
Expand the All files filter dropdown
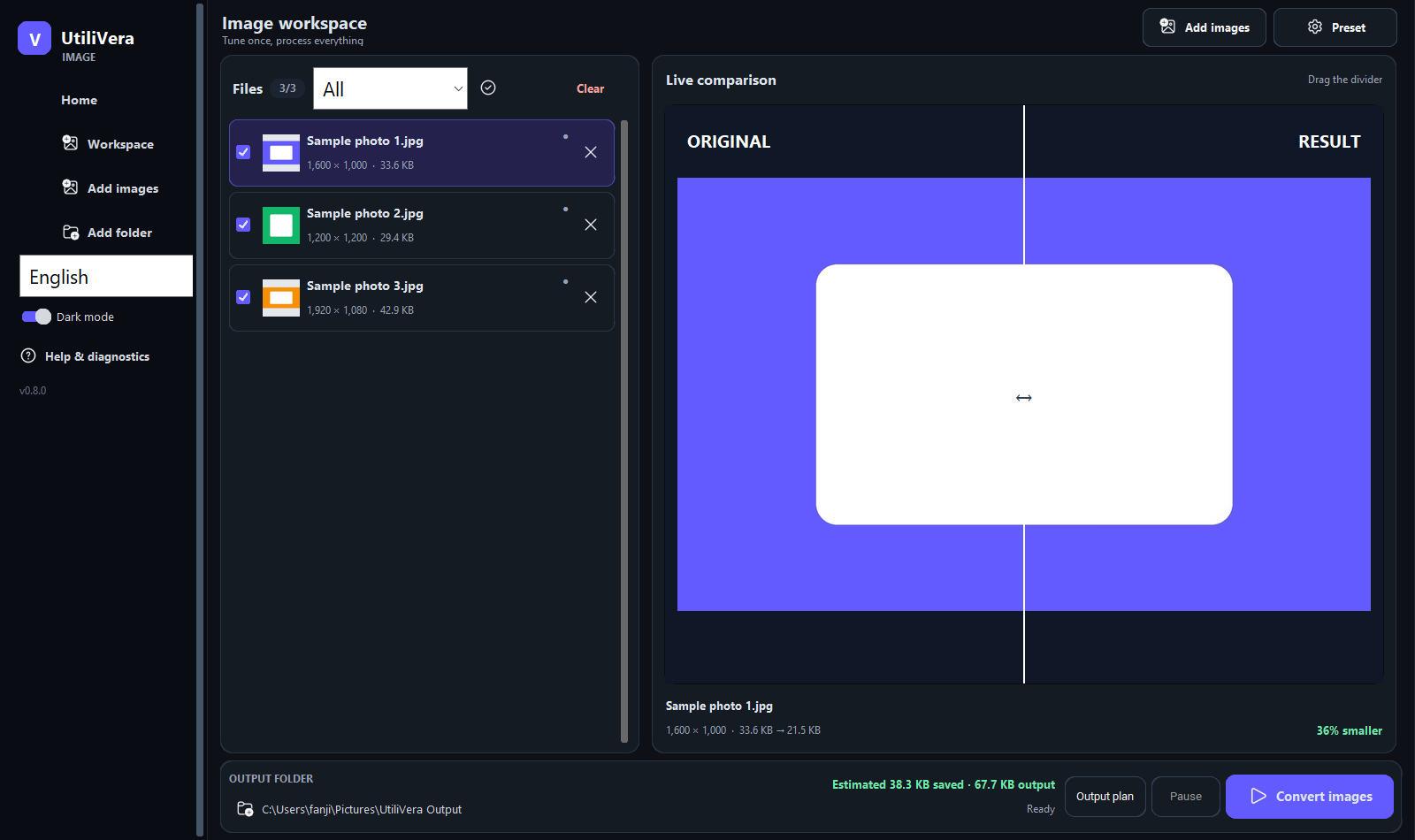(x=390, y=88)
